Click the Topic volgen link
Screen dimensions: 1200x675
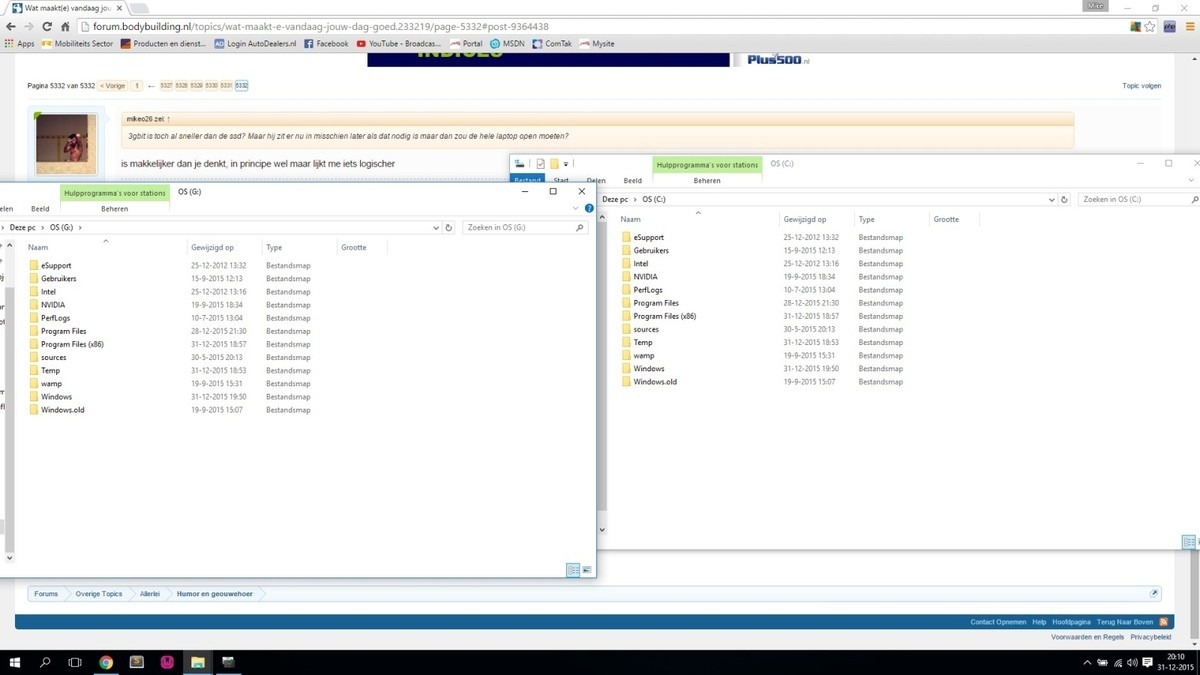point(1141,86)
